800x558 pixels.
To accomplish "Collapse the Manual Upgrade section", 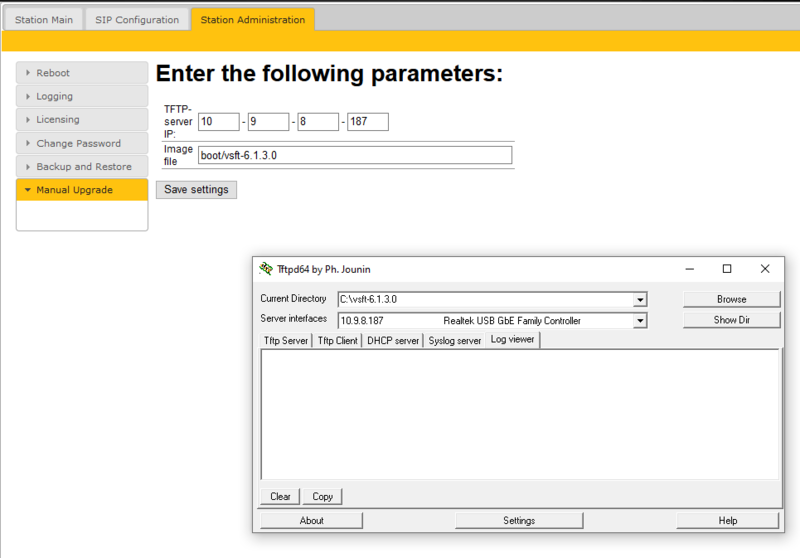I will pos(82,190).
